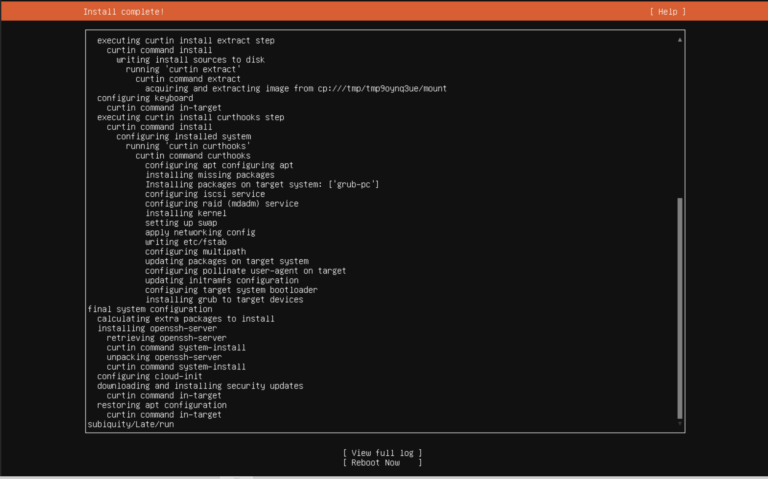
Task: Select the View full log button
Action: point(382,453)
